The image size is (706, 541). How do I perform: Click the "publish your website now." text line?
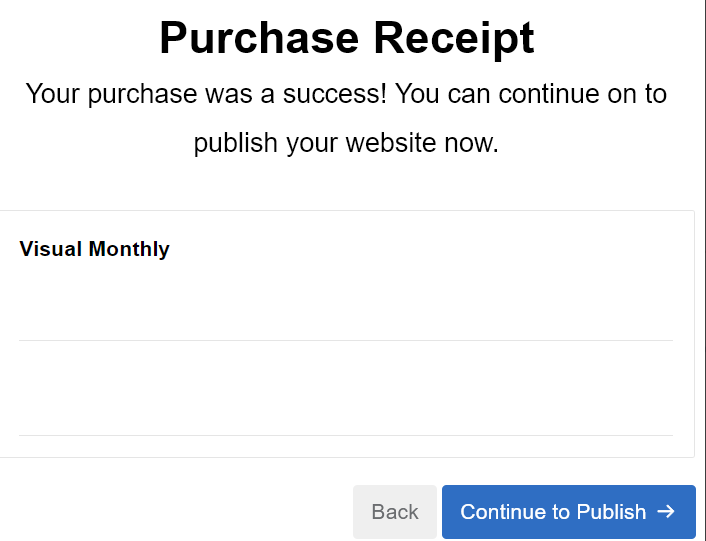346,142
